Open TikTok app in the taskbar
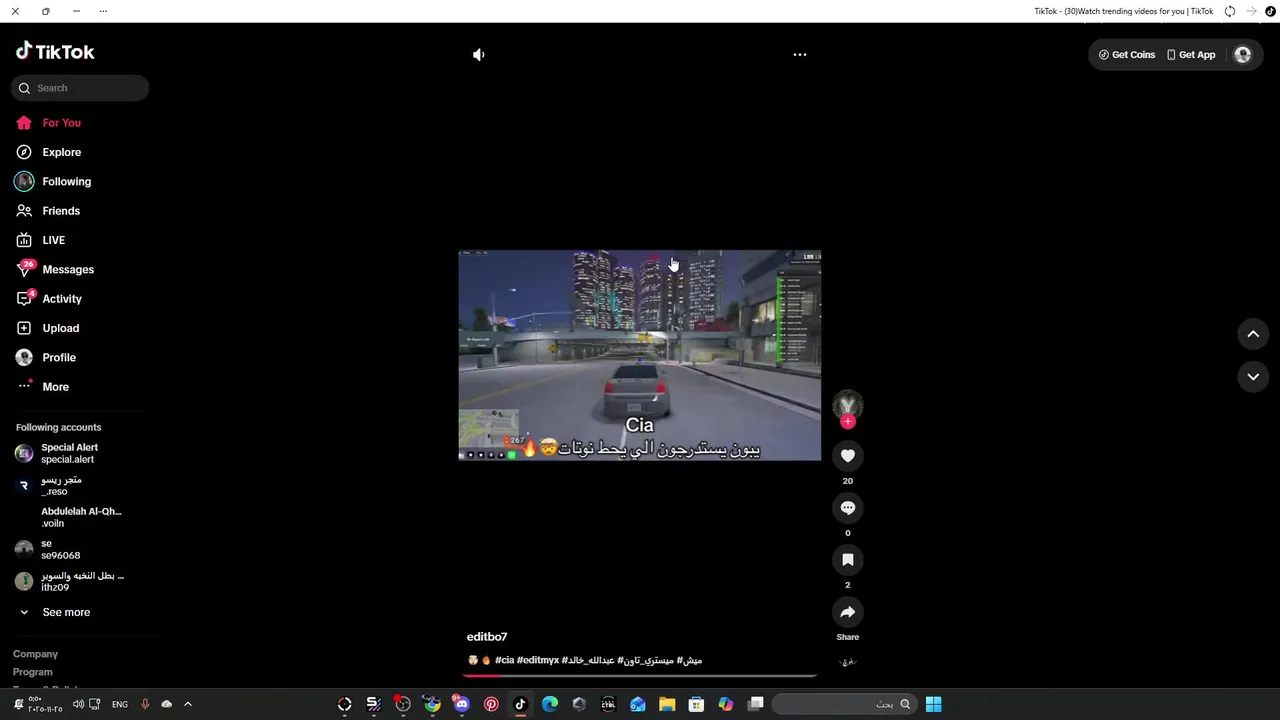Viewport: 1280px width, 720px height. pos(520,704)
